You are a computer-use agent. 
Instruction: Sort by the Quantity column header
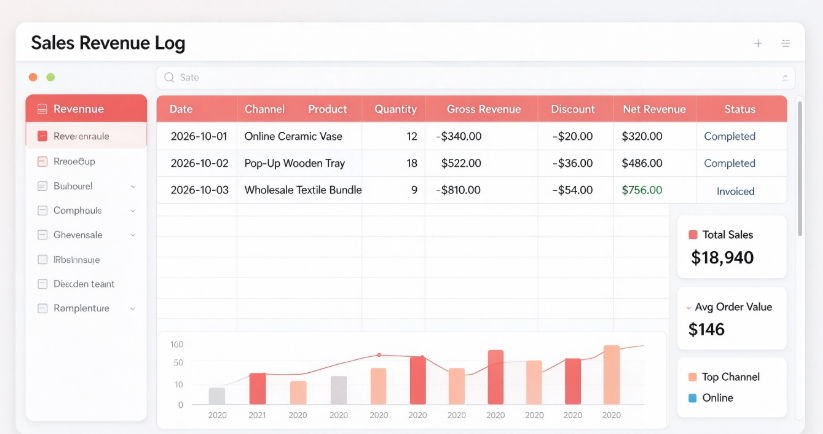[x=395, y=109]
